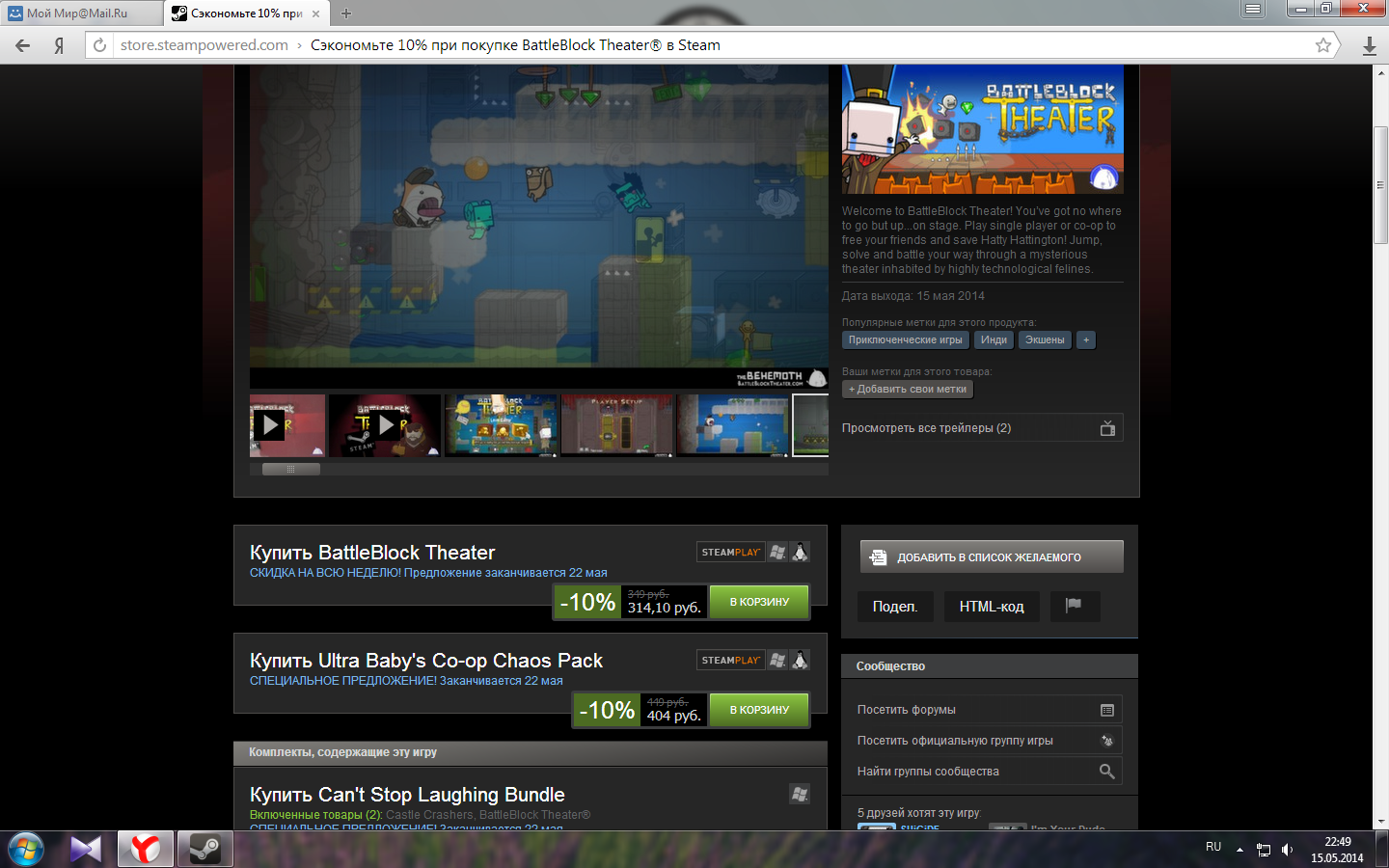Image resolution: width=1389 pixels, height=868 pixels.
Task: Open Посетить официальную группу игры link
Action: point(990,741)
